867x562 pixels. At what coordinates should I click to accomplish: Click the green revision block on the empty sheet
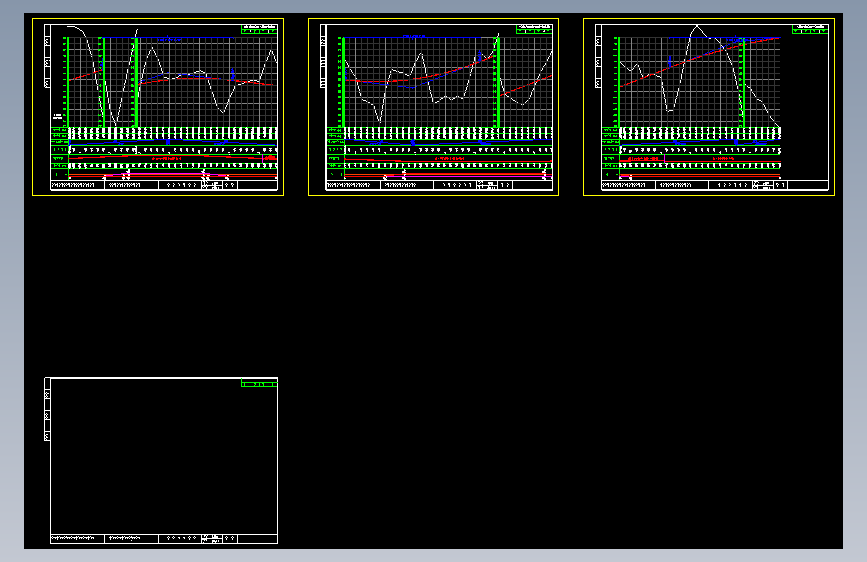coord(259,383)
